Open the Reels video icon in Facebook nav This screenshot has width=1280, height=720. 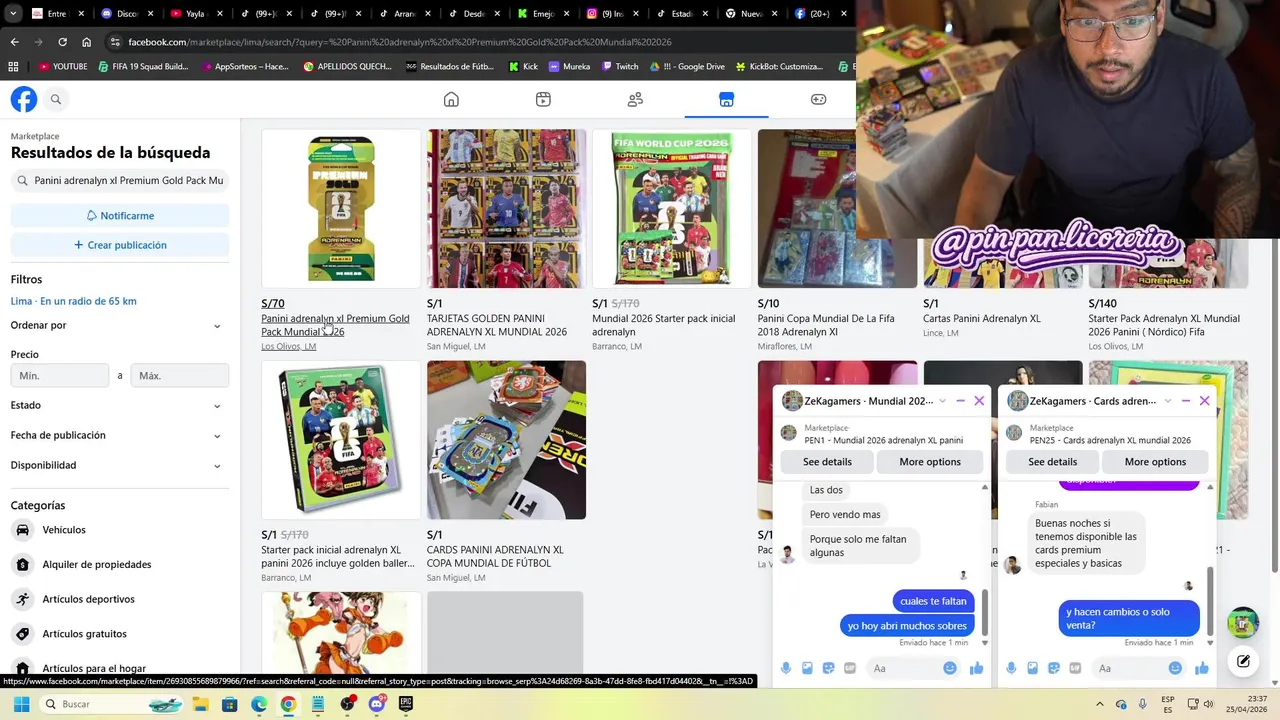tap(543, 99)
